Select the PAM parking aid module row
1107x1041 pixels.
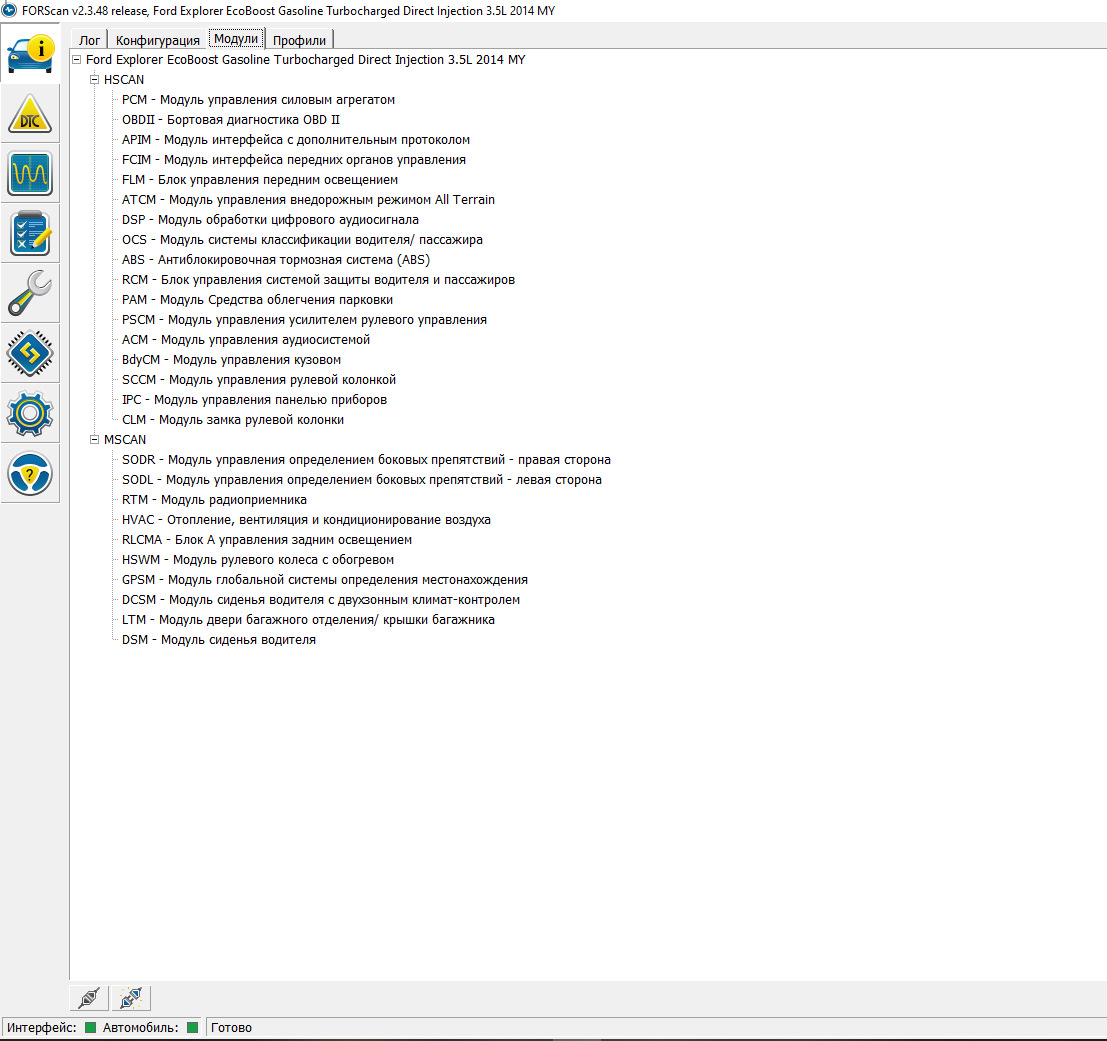[x=258, y=300]
